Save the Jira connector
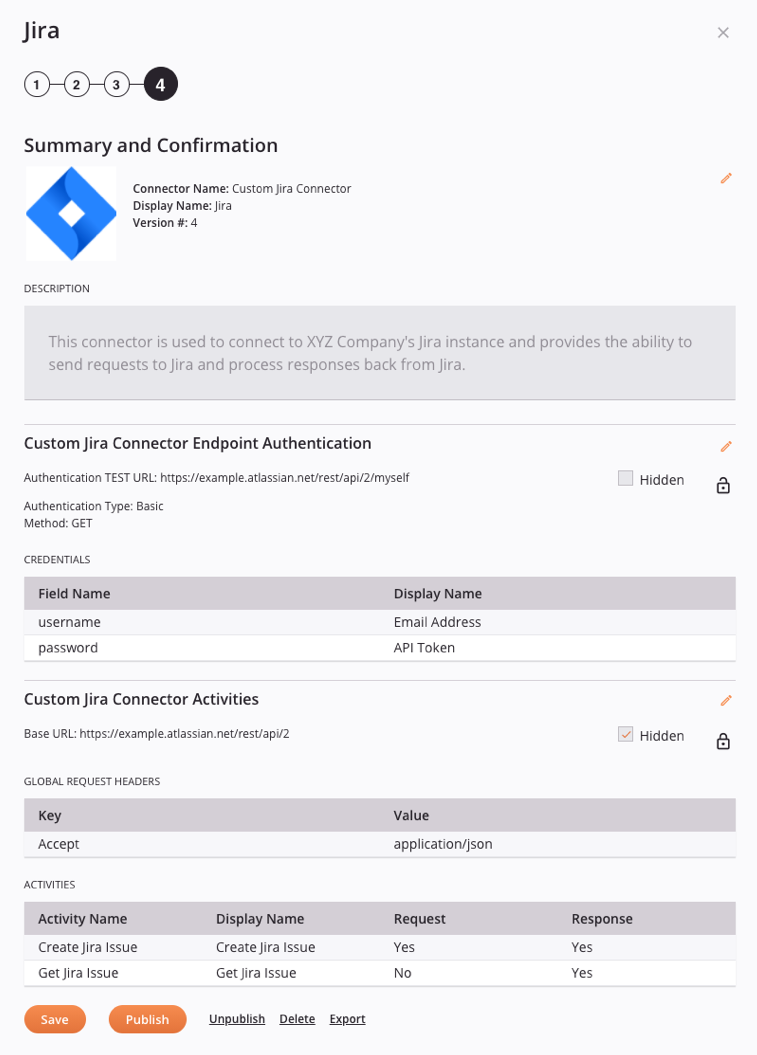The height and width of the screenshot is (1055, 757). pyautogui.click(x=55, y=1019)
